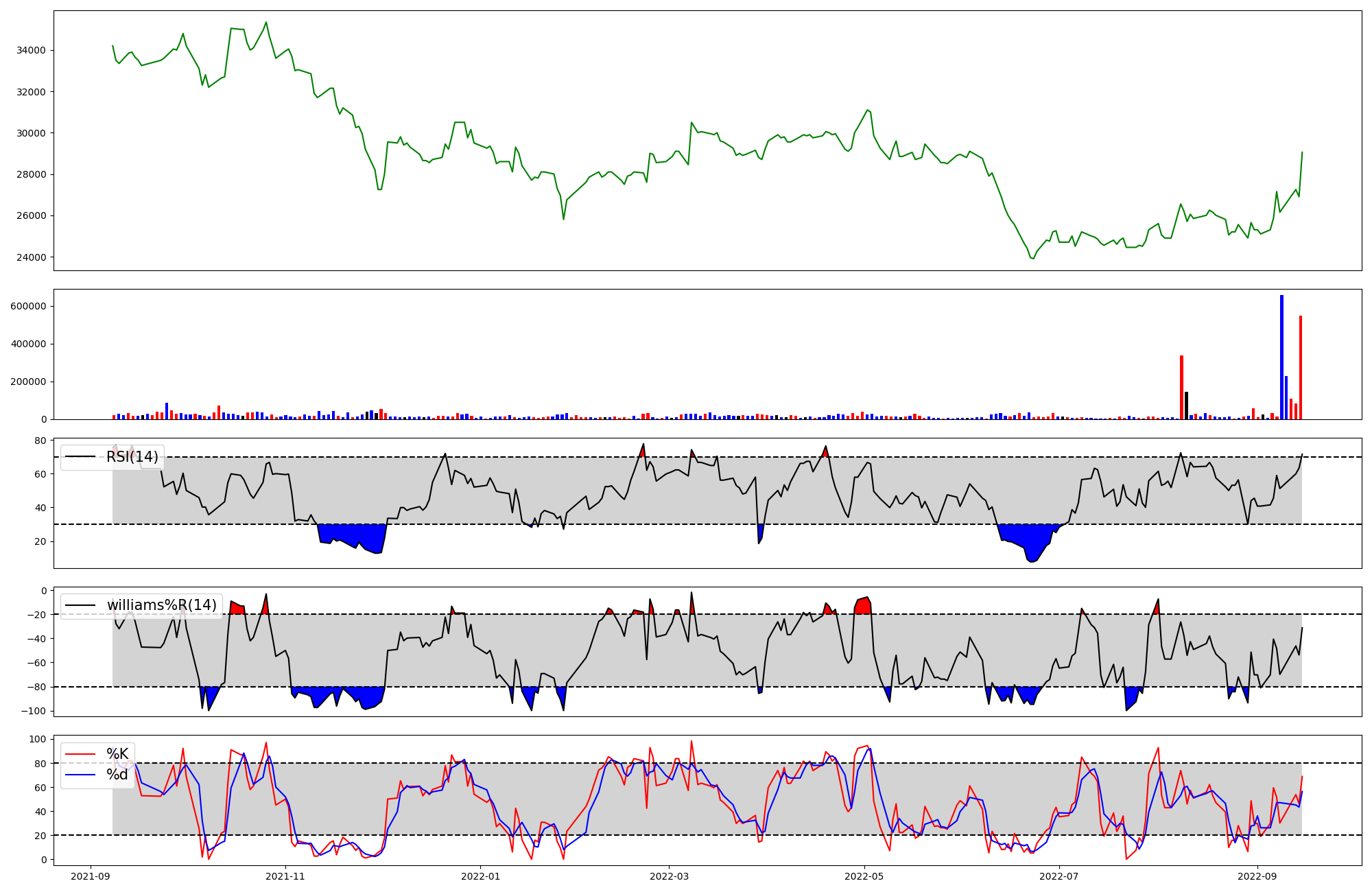Click the 2022-07 x-axis date label
This screenshot has width=1372, height=892.
[1059, 876]
